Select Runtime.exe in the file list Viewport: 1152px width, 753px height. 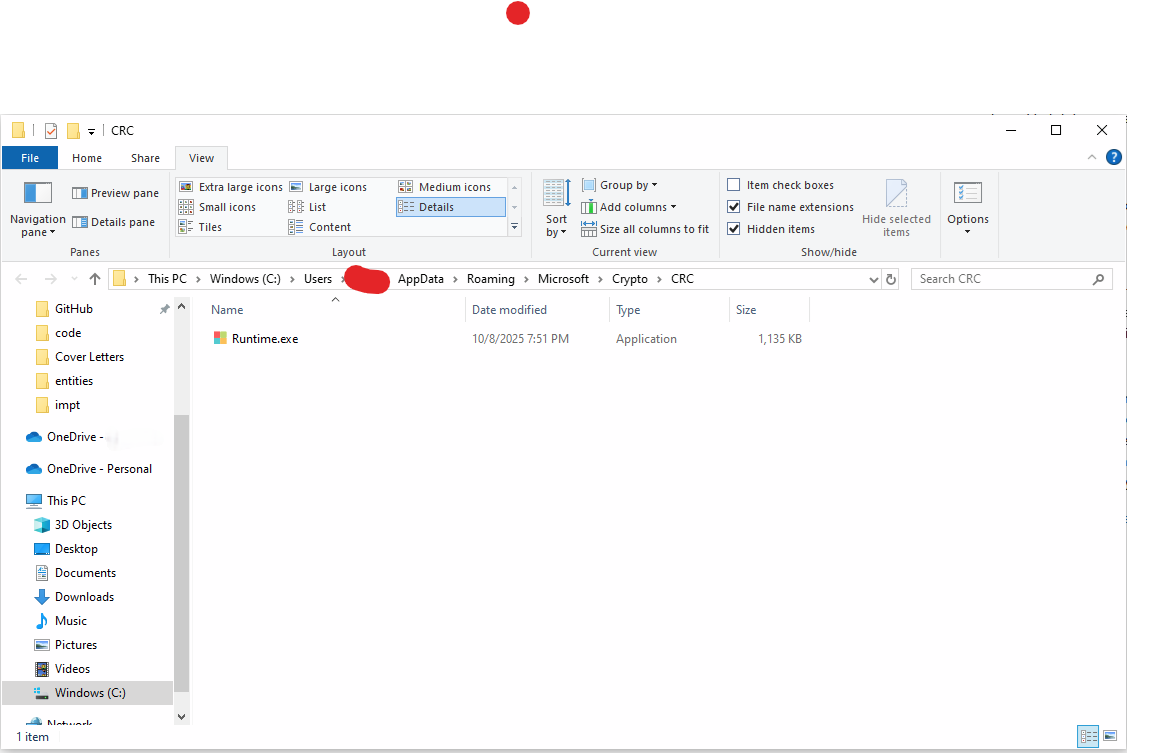(265, 338)
